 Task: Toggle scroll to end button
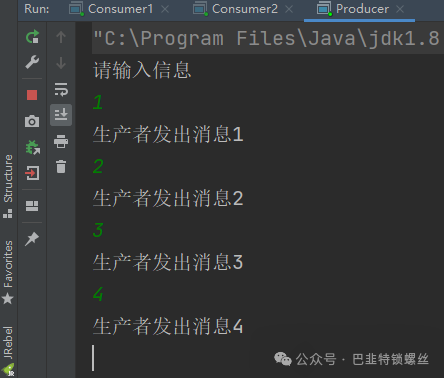pos(61,115)
